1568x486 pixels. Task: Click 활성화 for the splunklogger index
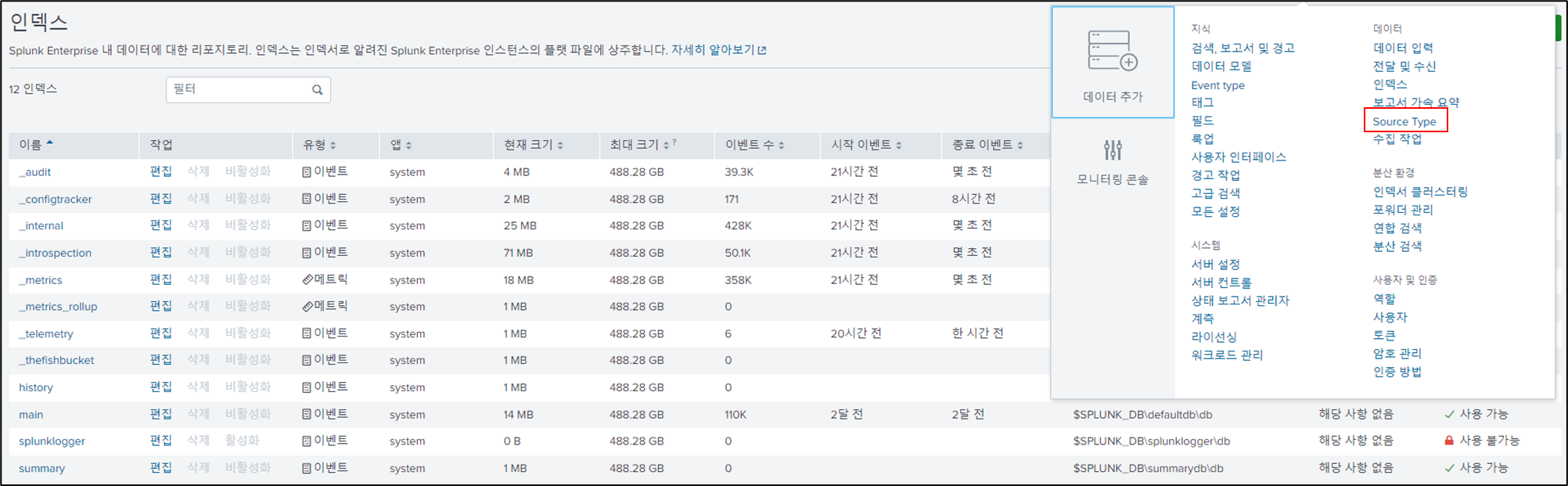[242, 441]
